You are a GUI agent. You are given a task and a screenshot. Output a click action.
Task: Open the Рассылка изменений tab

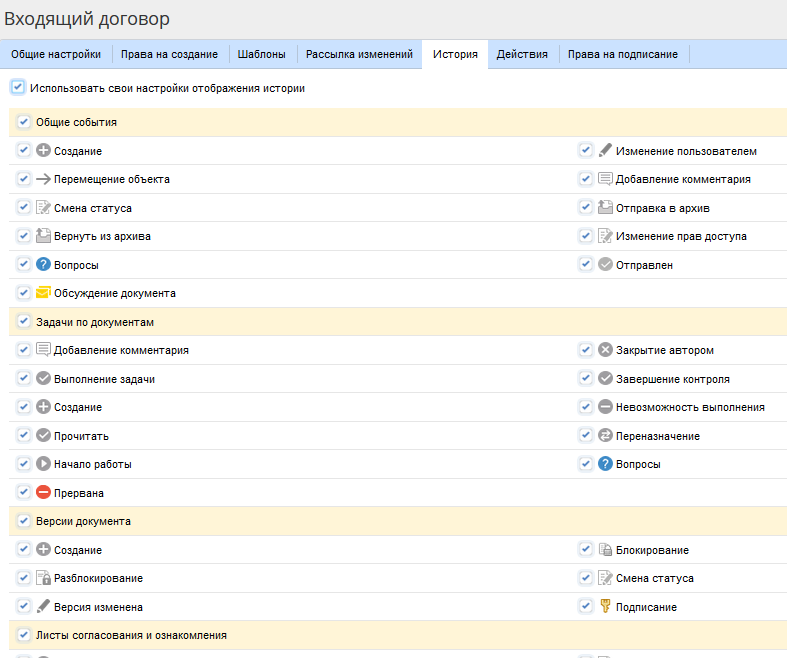point(359,54)
